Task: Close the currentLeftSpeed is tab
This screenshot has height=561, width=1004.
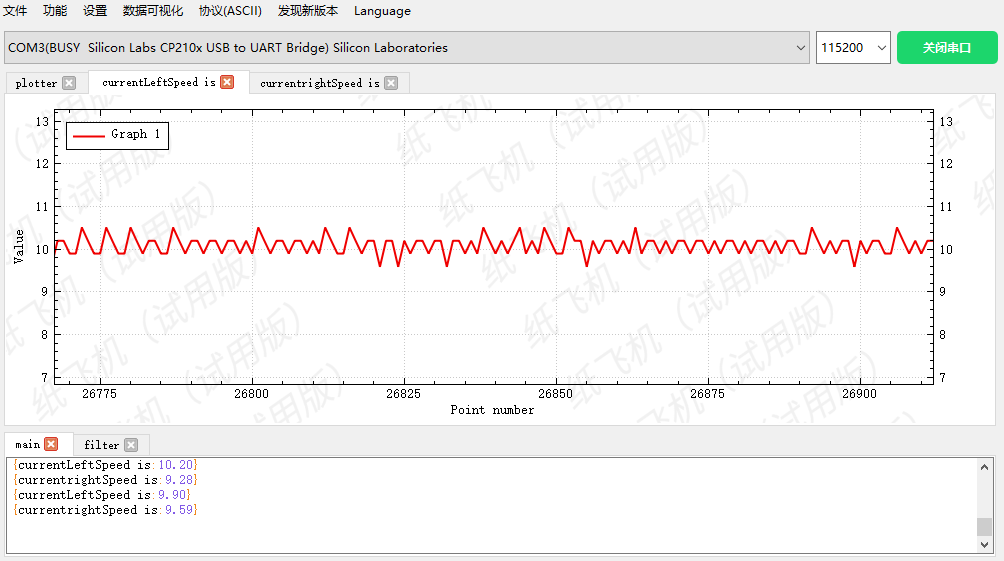Action: tap(227, 82)
